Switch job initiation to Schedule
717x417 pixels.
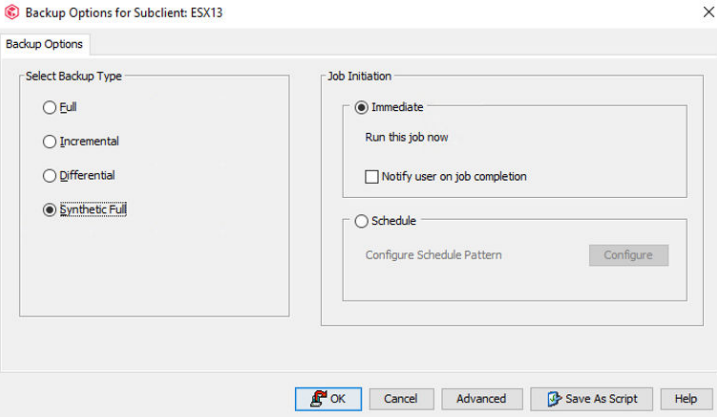[361, 221]
